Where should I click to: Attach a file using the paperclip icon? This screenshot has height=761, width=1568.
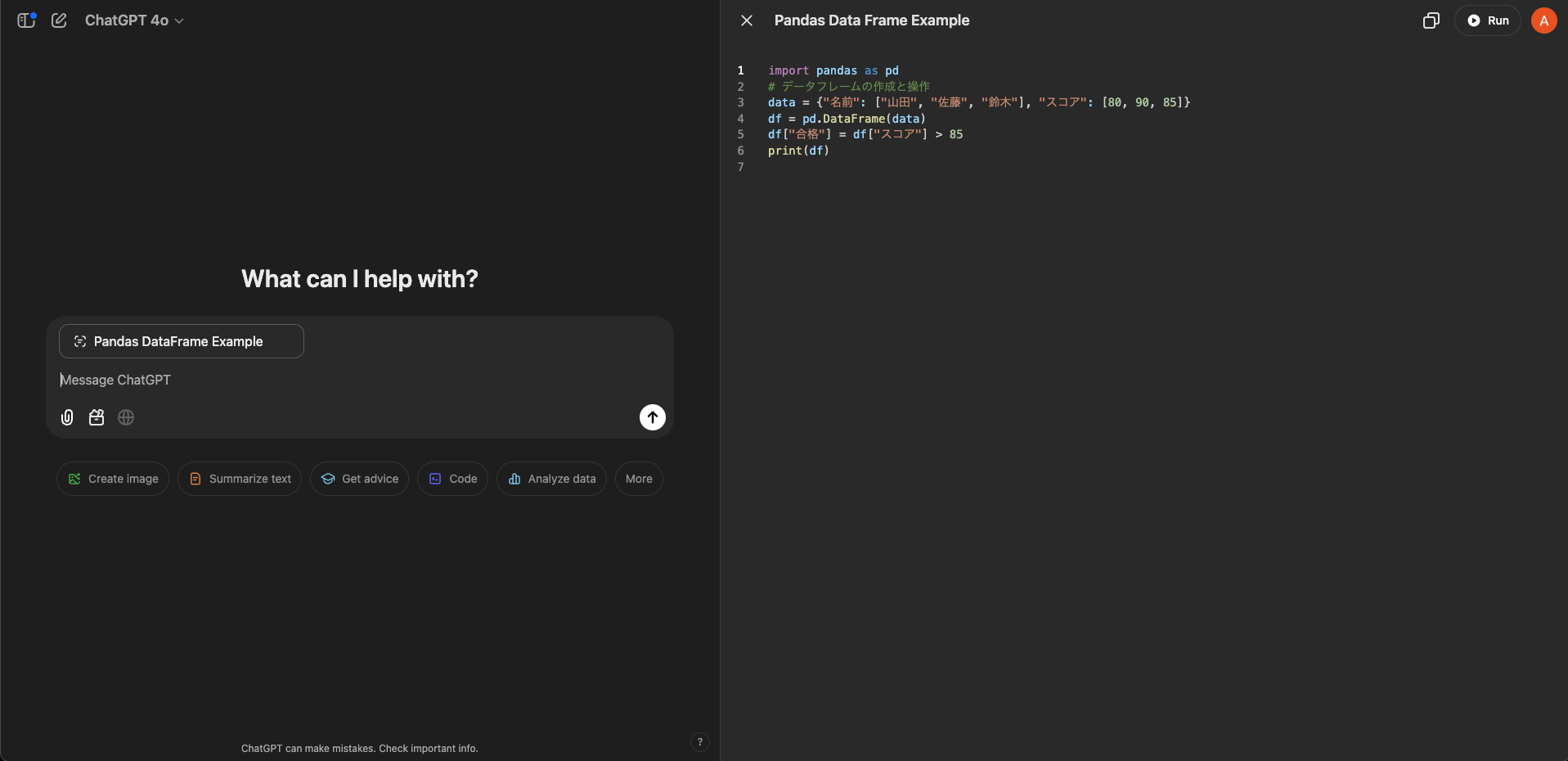click(x=66, y=417)
